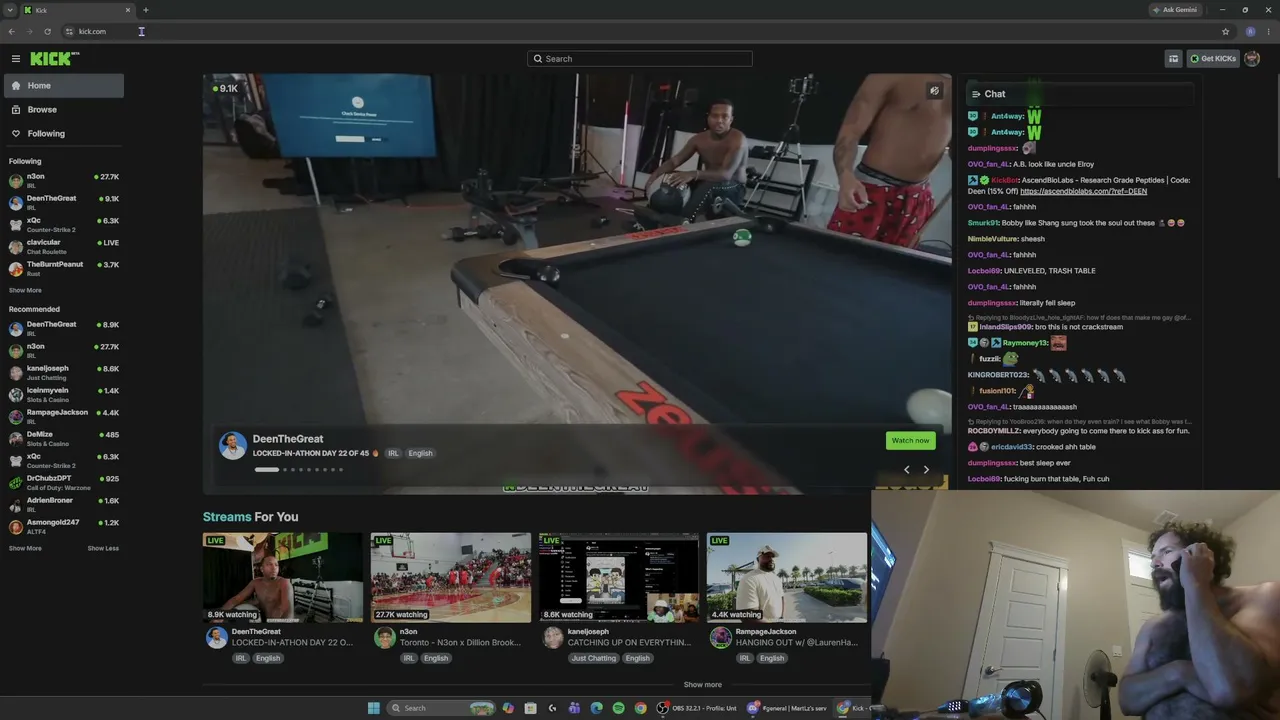Open Spotify from the taskbar
The height and width of the screenshot is (720, 1280).
click(618, 708)
